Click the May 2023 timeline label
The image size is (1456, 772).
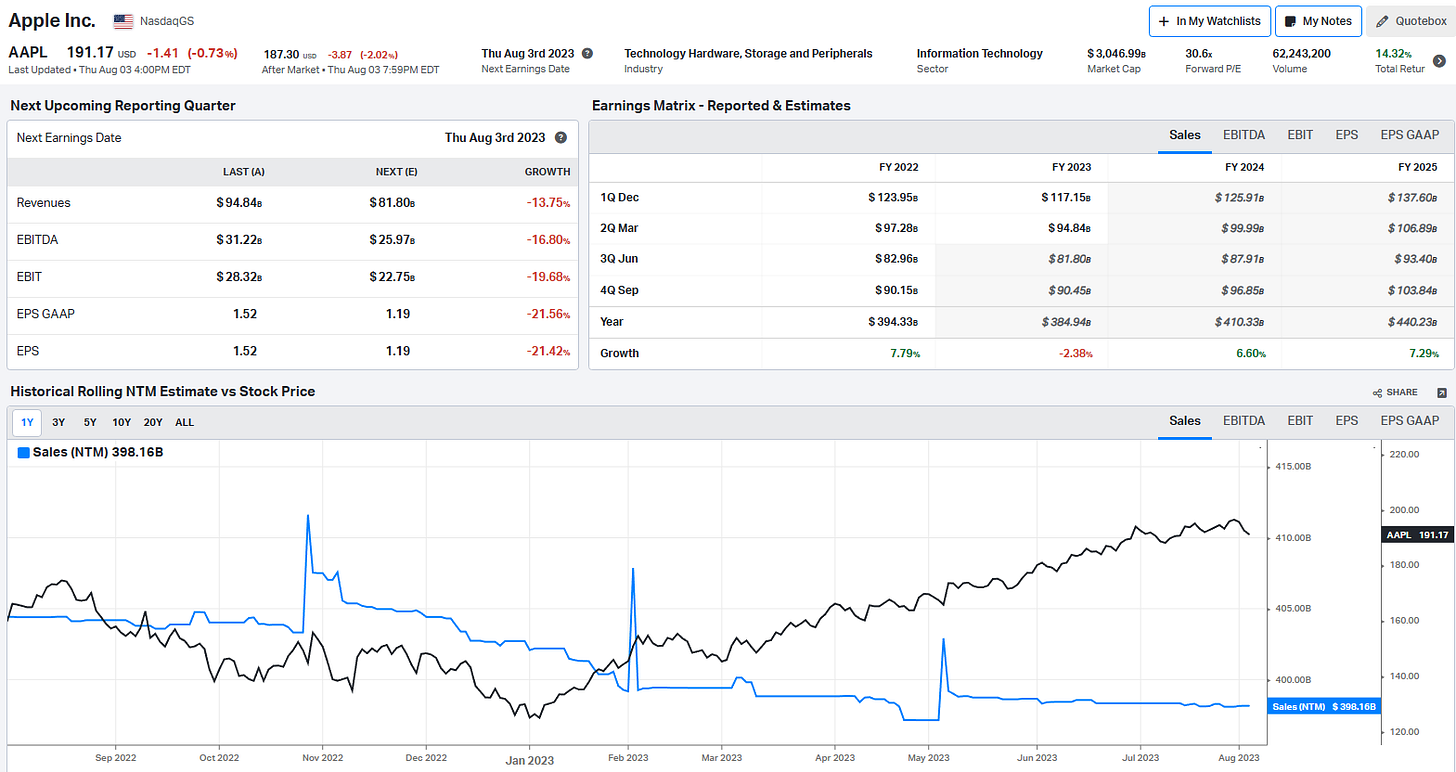[928, 758]
